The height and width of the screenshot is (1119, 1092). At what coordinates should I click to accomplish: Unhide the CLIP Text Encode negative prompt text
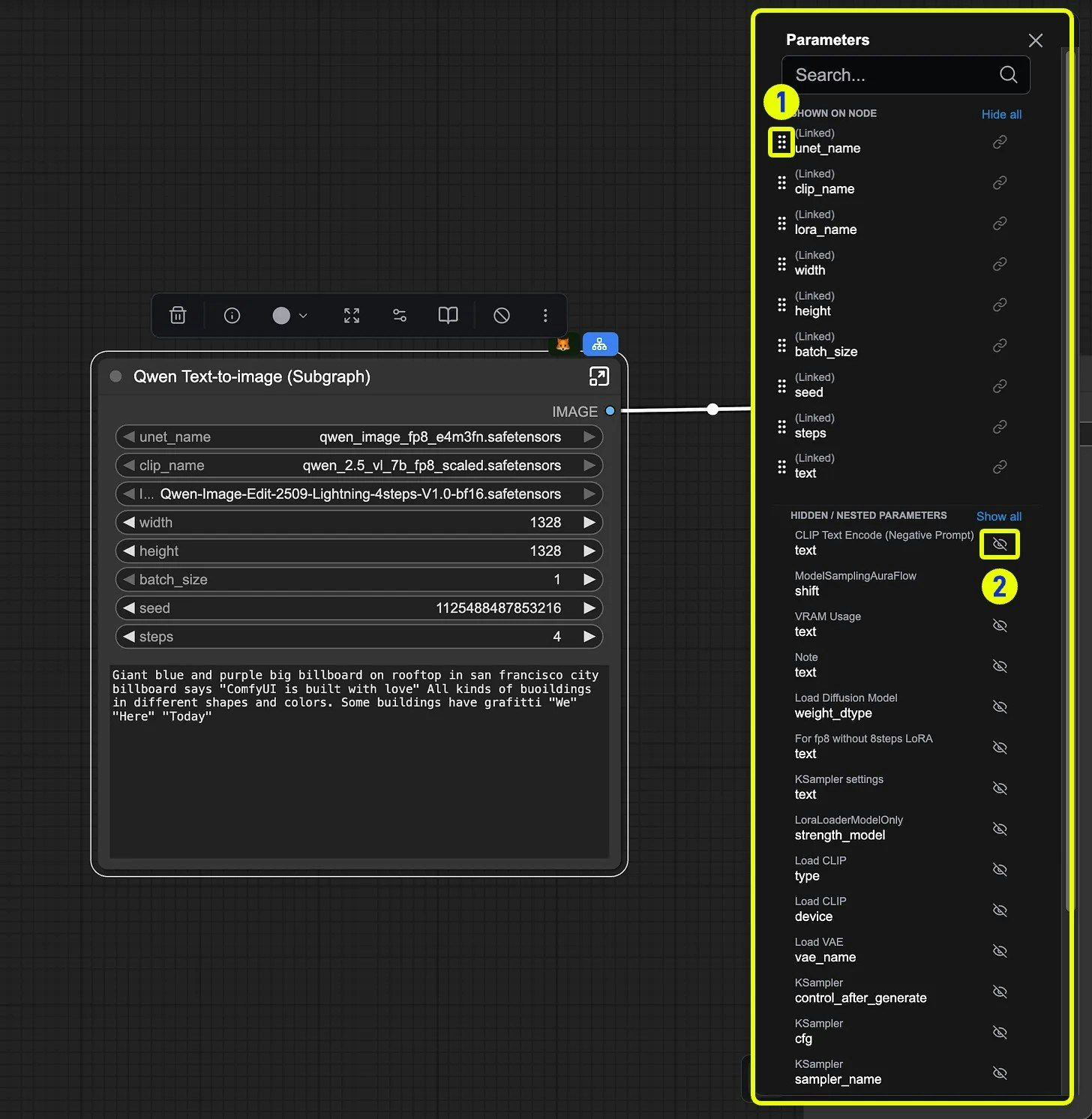point(999,544)
